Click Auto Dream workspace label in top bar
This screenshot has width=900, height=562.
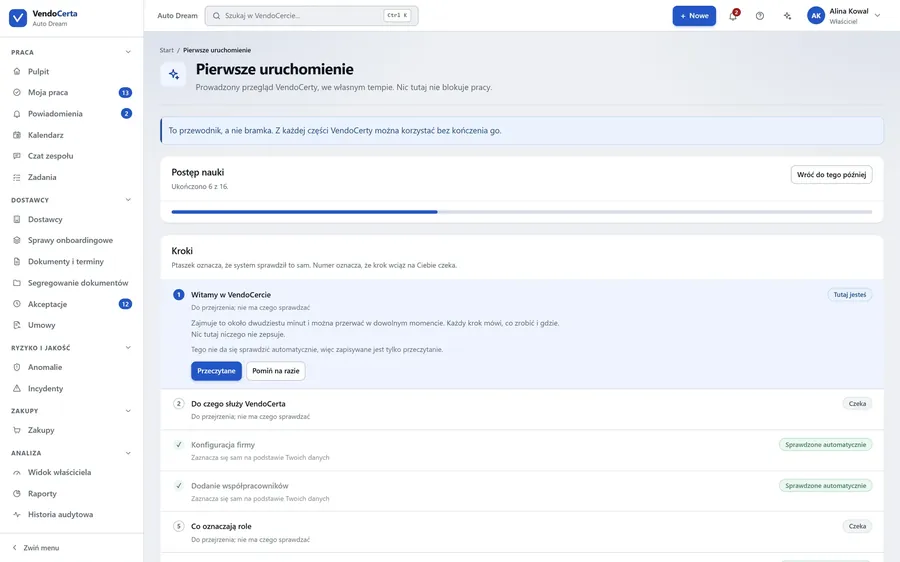point(177,15)
